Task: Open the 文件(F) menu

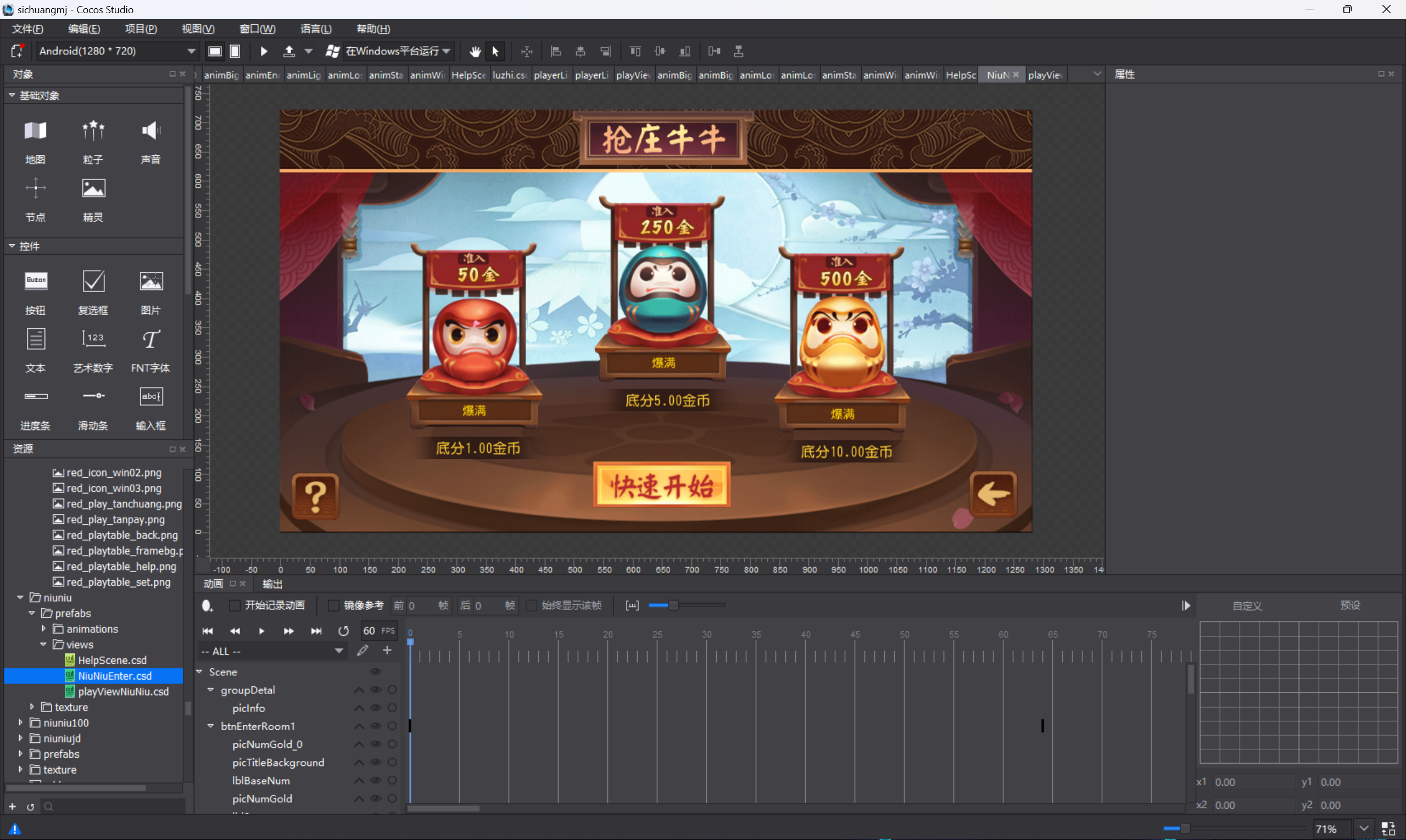Action: click(x=28, y=29)
